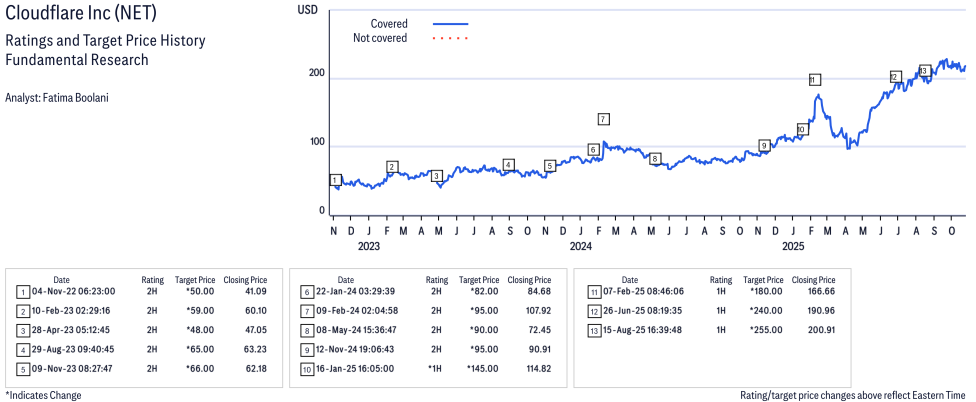Click chart marker 3 on the 2023 line

click(436, 176)
